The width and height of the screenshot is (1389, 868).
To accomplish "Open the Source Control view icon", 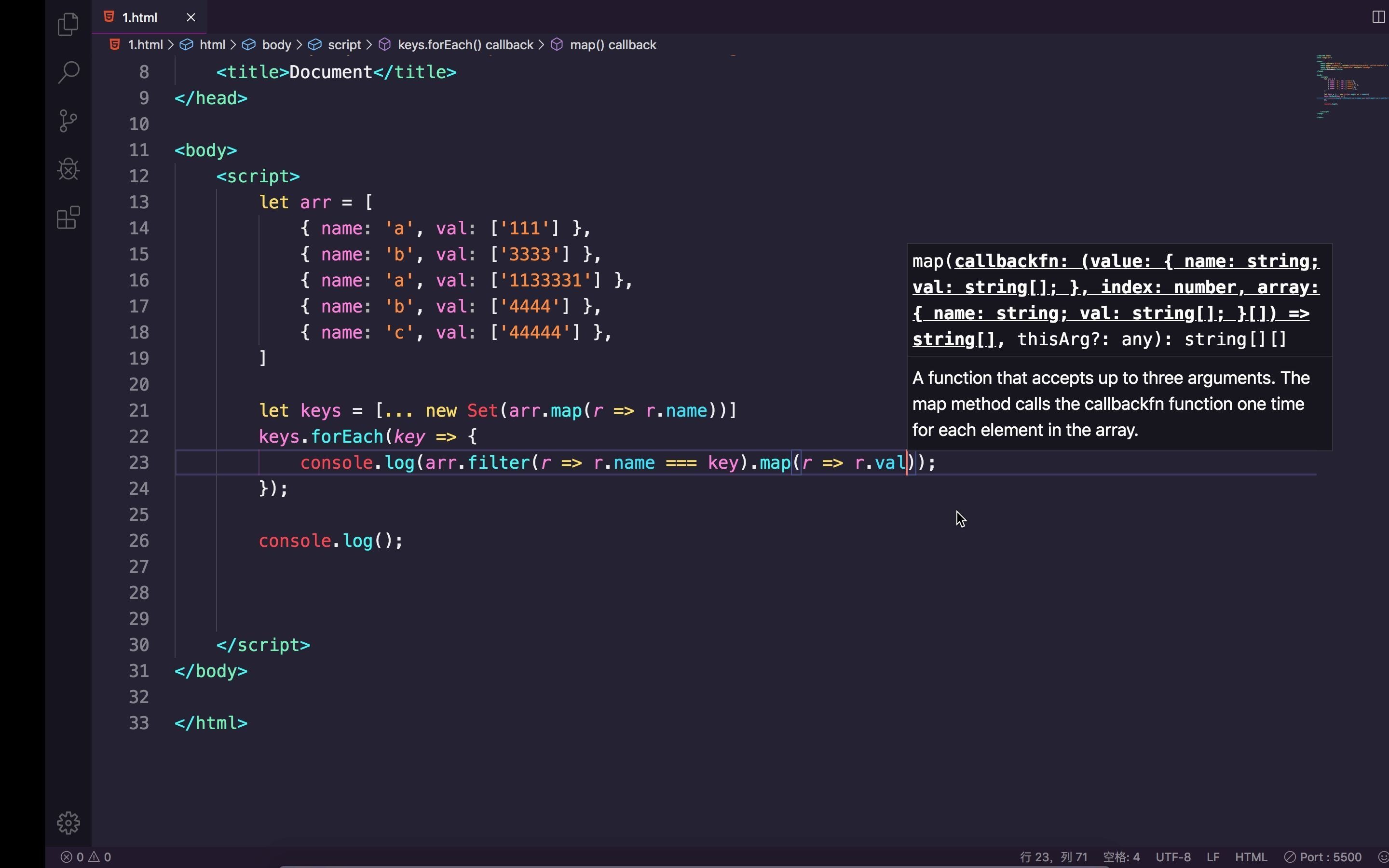I will [x=68, y=121].
